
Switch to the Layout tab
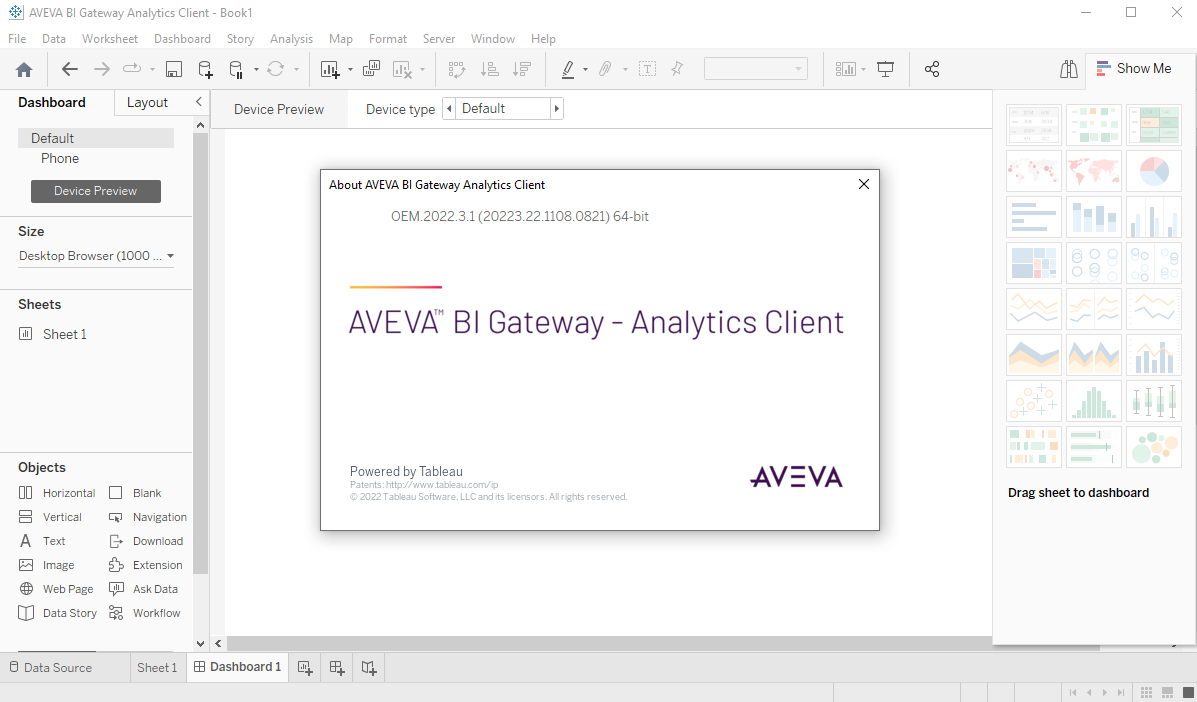(147, 102)
